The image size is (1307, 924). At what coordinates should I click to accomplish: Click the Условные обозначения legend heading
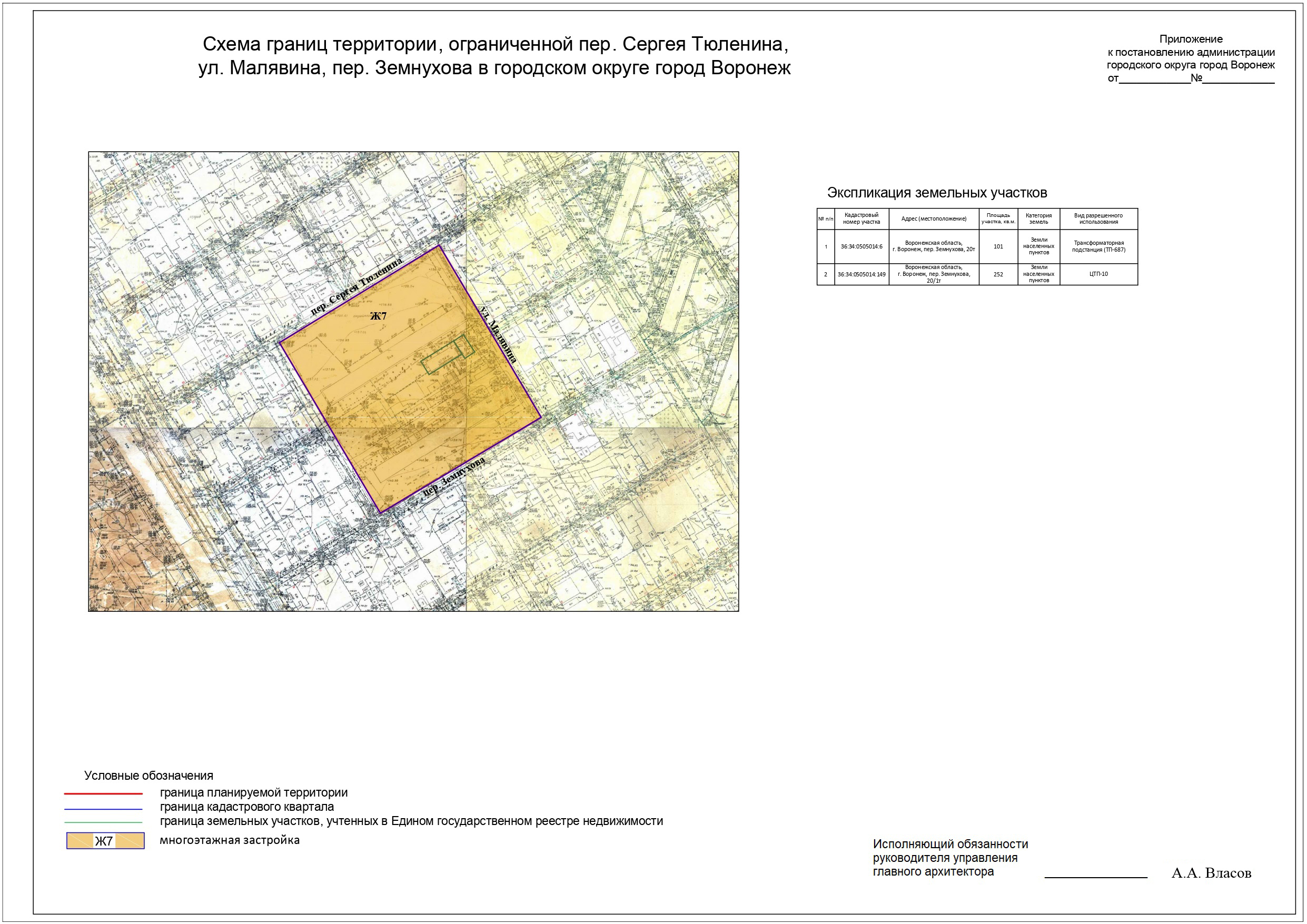pyautogui.click(x=148, y=776)
